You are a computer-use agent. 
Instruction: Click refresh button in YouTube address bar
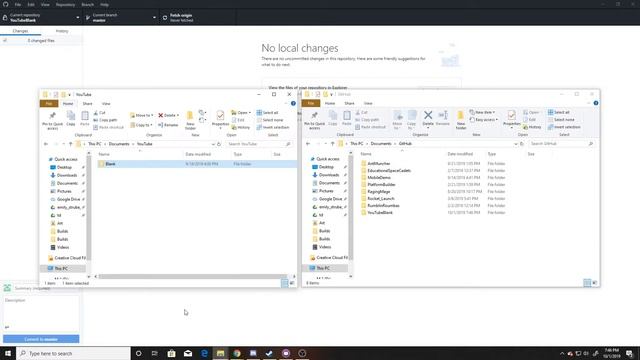point(219,144)
